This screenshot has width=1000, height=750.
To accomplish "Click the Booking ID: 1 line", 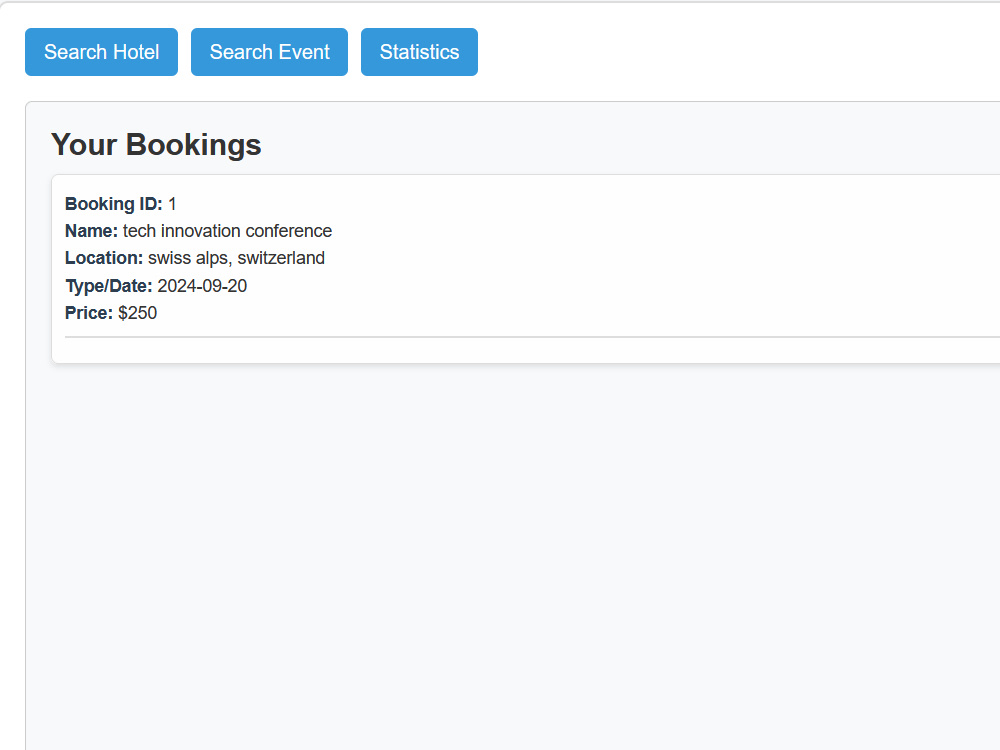I will click(x=121, y=204).
